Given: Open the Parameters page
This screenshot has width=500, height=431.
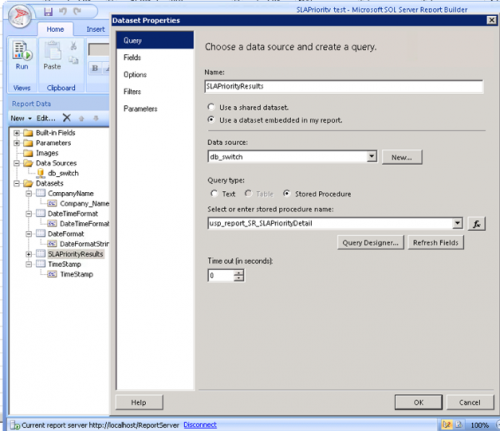Looking at the screenshot, I should 140,109.
